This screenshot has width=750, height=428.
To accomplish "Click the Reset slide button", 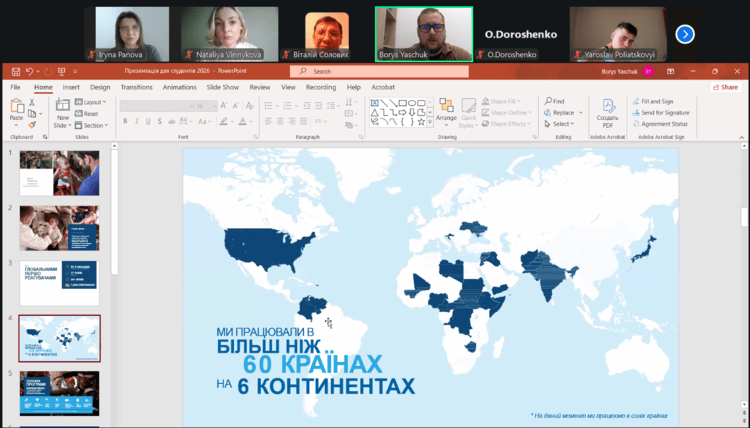I will (91, 113).
